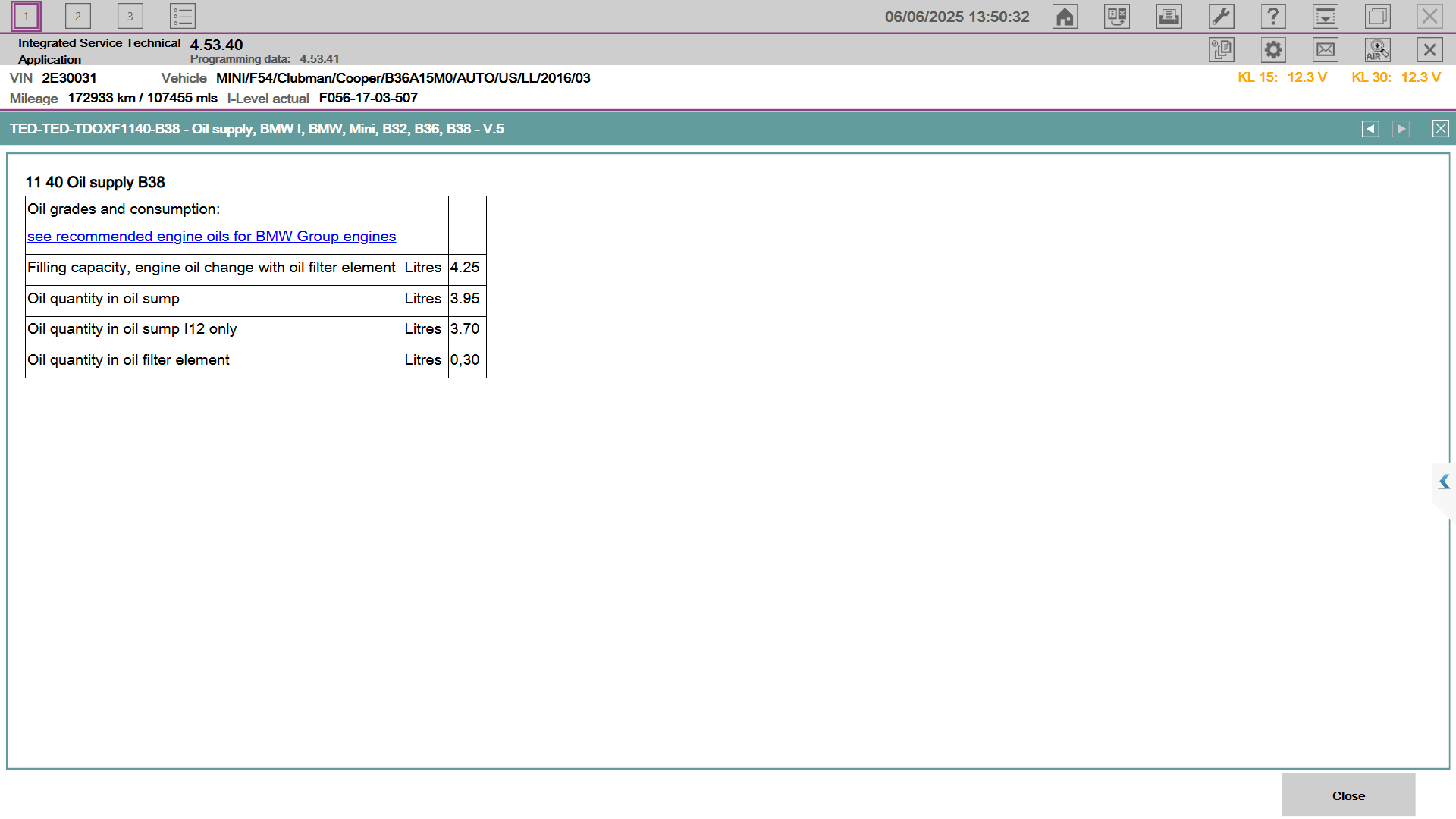Close the application with the top-right grey X
1456x819 pixels.
pos(1430,16)
